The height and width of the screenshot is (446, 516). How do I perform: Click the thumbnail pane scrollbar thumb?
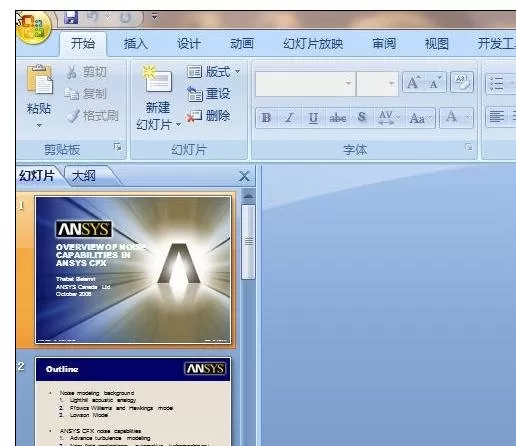tap(248, 242)
